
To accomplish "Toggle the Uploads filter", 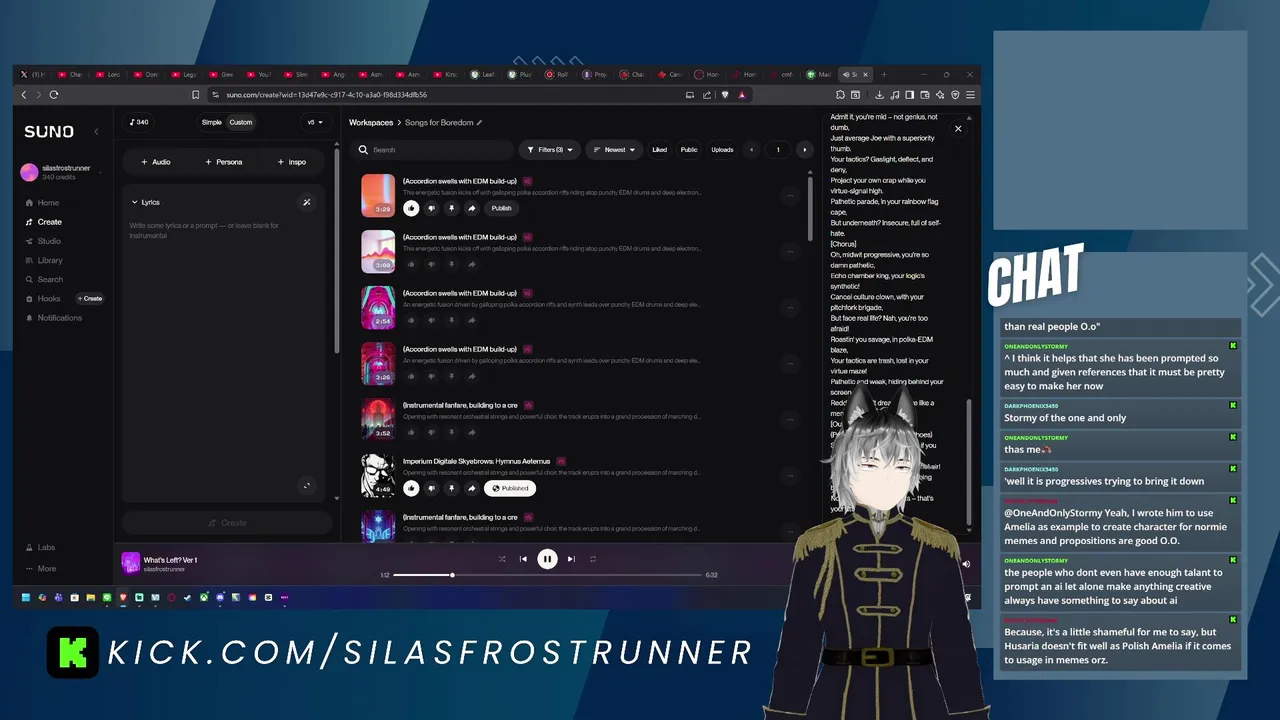I will pyautogui.click(x=722, y=150).
